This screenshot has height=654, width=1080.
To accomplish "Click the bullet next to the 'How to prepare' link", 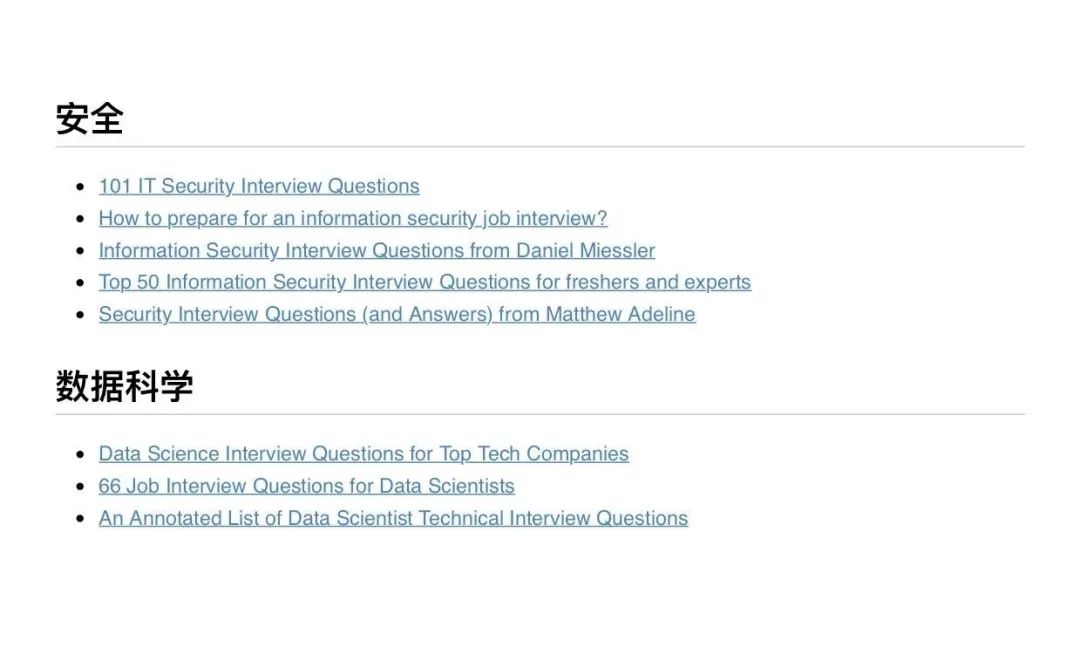I will (81, 219).
